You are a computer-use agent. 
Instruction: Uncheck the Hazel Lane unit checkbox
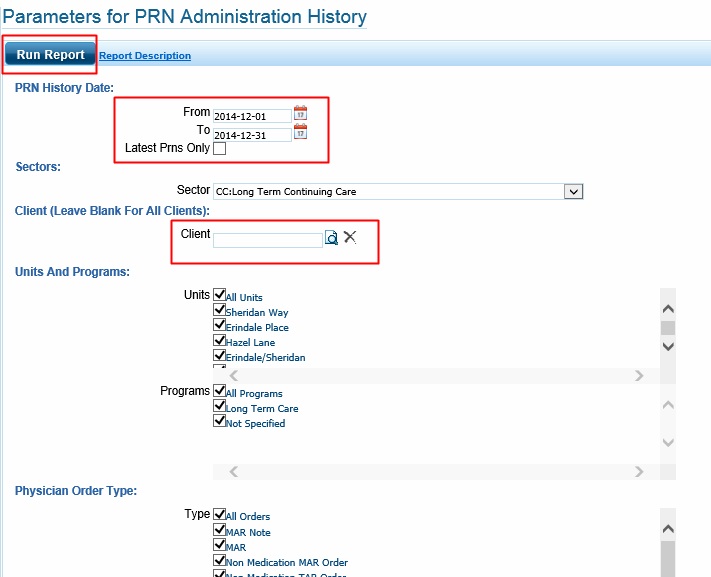pyautogui.click(x=220, y=340)
